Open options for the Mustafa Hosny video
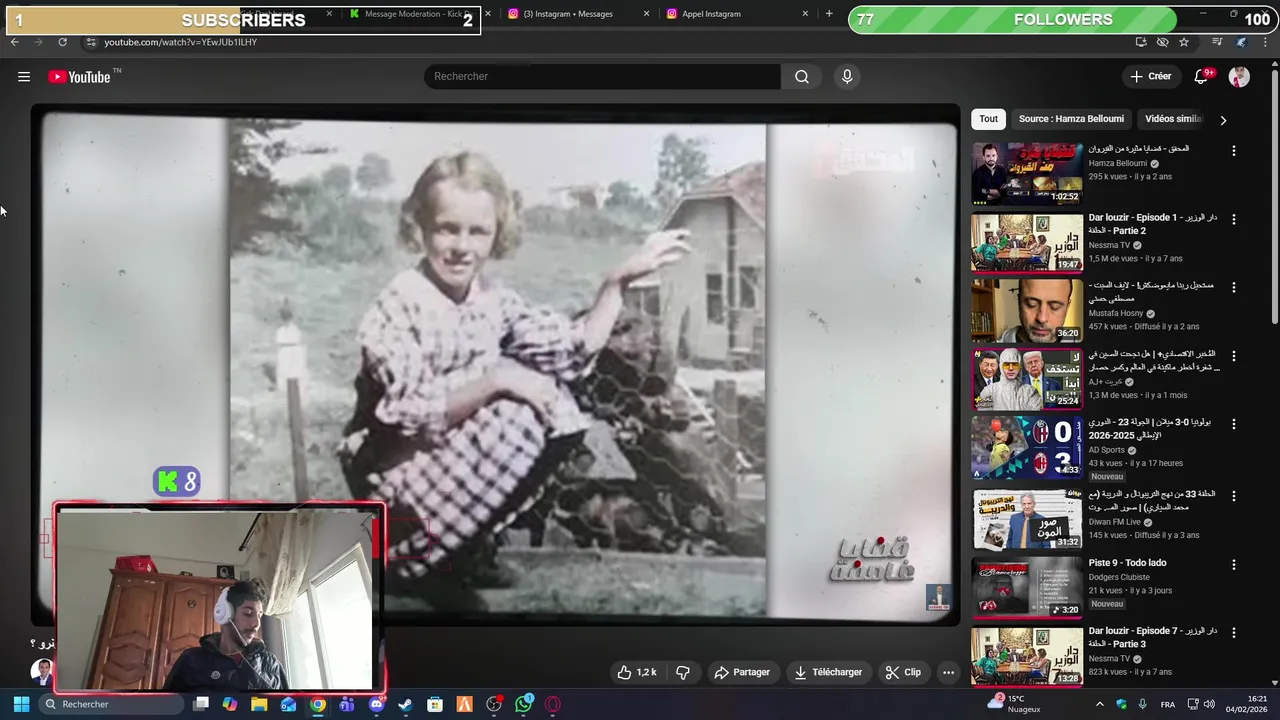 click(x=1233, y=287)
